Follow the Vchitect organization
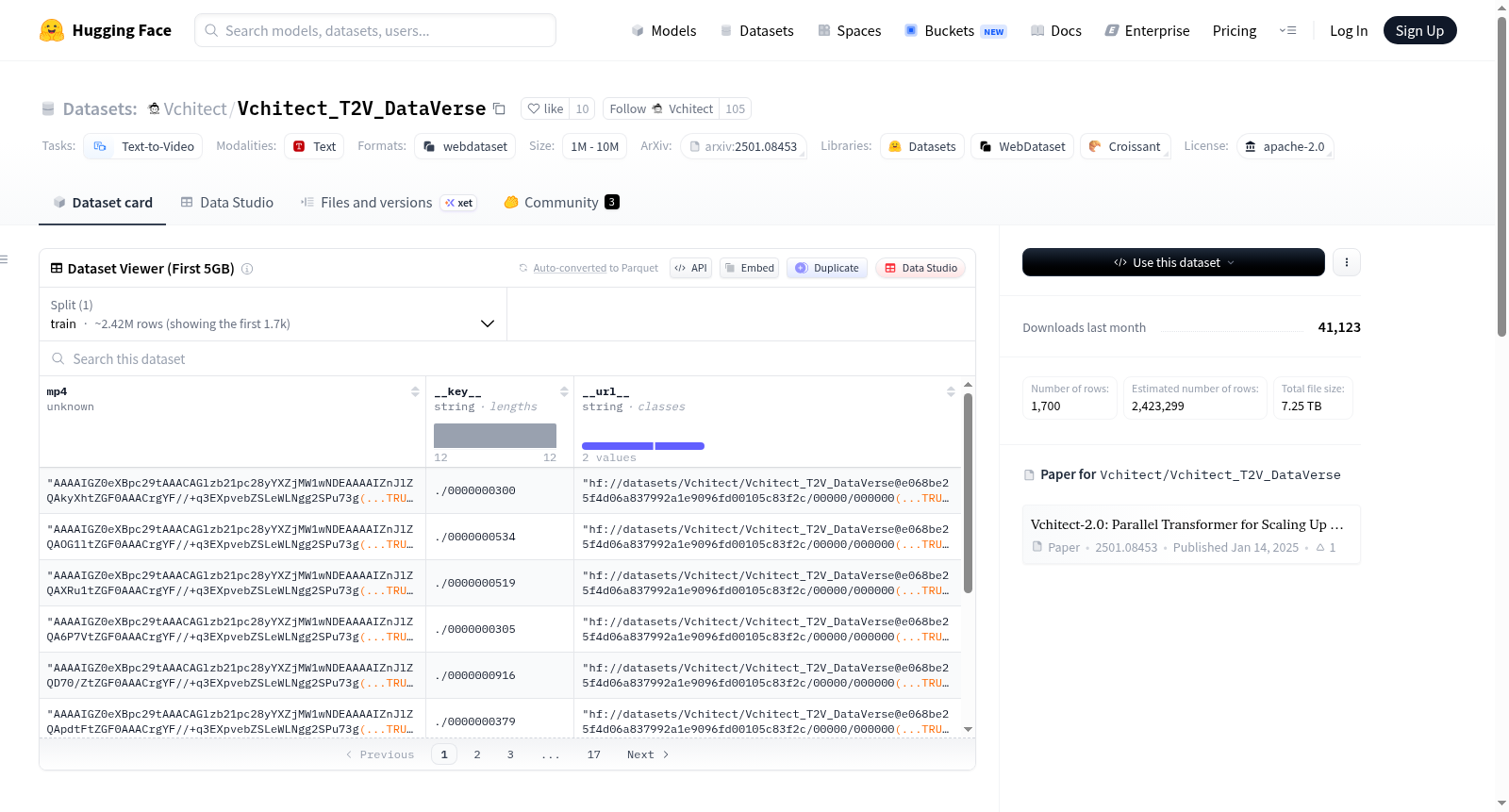Image resolution: width=1509 pixels, height=812 pixels. pyautogui.click(x=661, y=109)
